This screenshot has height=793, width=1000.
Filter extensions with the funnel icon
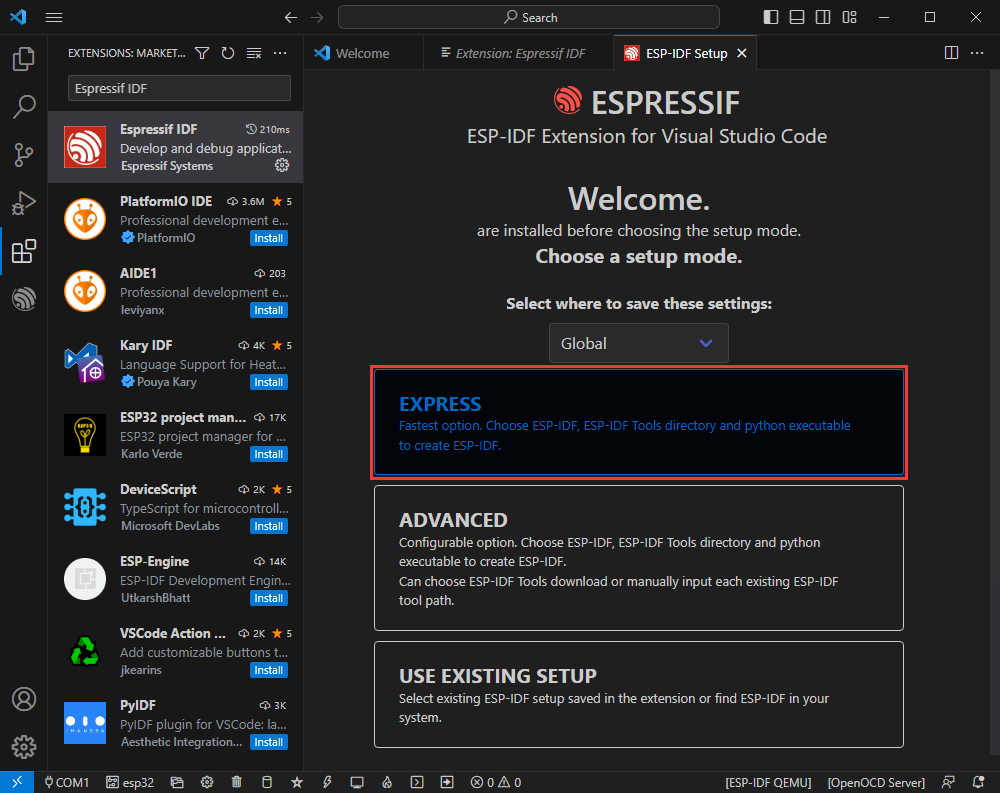(202, 53)
